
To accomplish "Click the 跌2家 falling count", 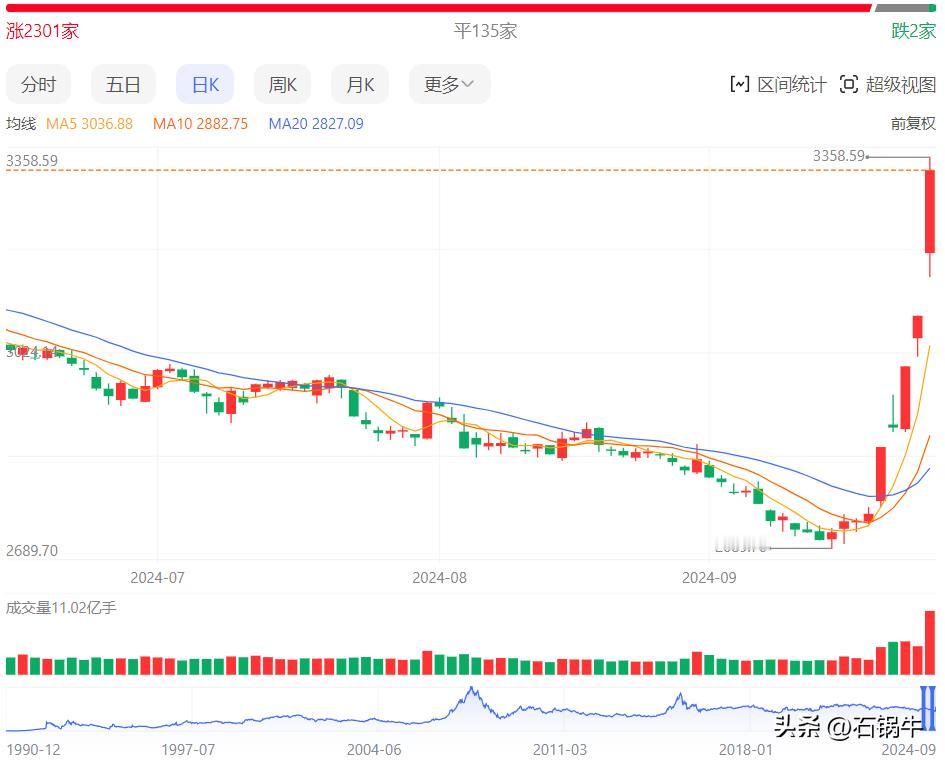I will [914, 31].
